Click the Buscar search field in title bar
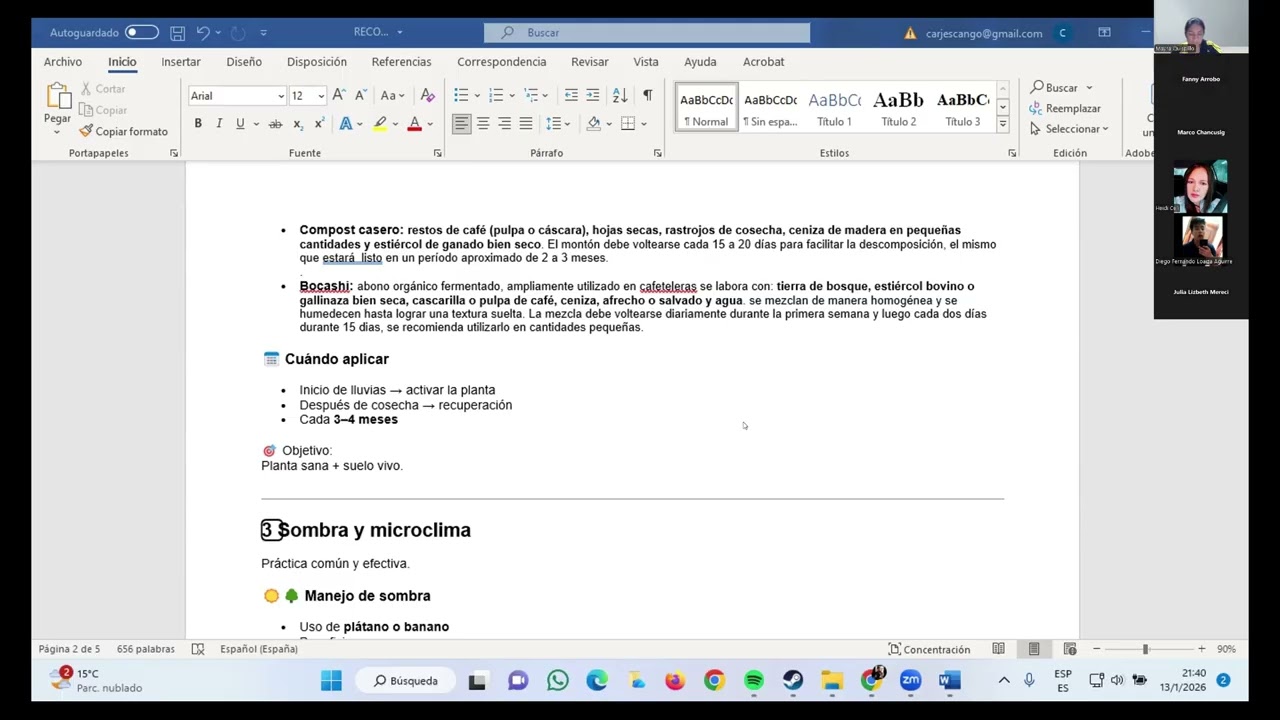Image resolution: width=1280 pixels, height=720 pixels. (647, 33)
